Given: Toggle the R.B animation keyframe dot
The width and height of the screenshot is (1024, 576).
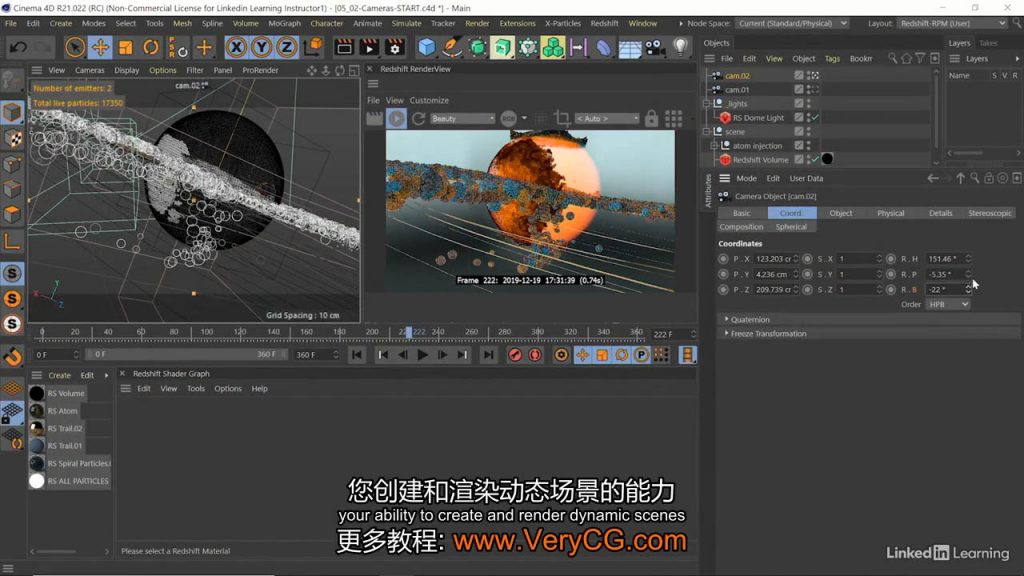Looking at the screenshot, I should pyautogui.click(x=891, y=289).
